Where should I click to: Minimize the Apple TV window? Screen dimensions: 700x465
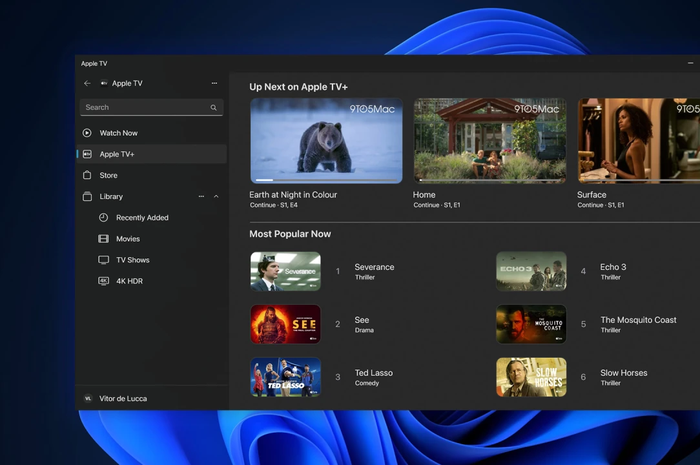coord(690,63)
